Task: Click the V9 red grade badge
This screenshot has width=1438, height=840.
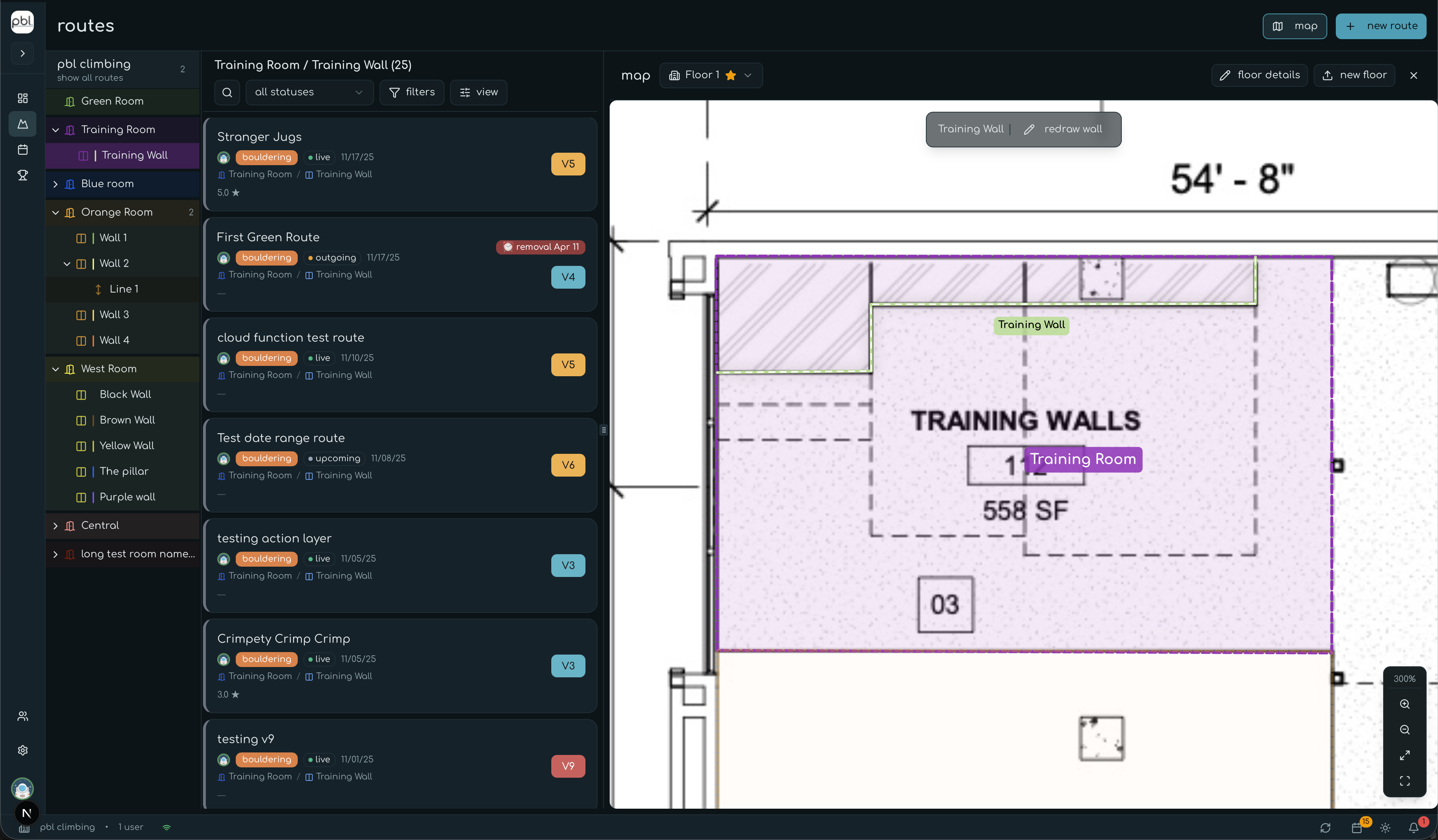Action: click(568, 766)
